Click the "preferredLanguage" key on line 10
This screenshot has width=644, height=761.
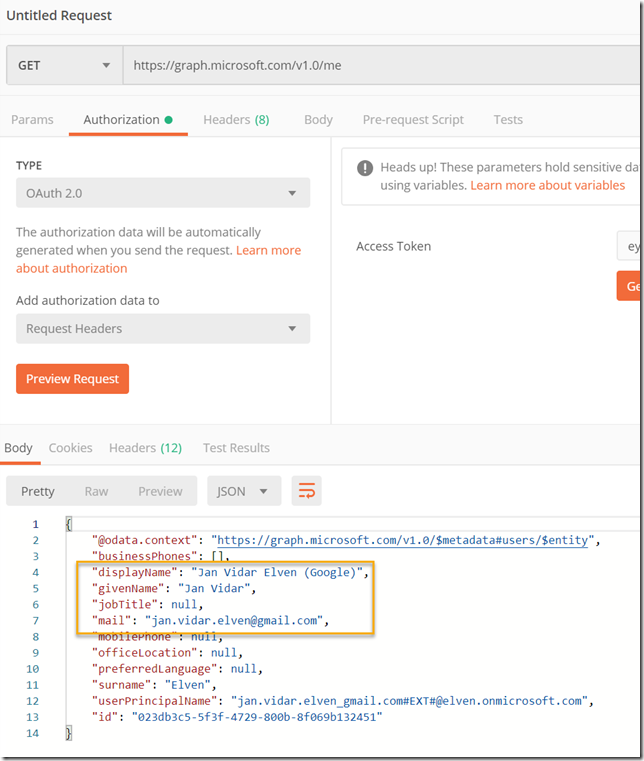pyautogui.click(x=155, y=669)
